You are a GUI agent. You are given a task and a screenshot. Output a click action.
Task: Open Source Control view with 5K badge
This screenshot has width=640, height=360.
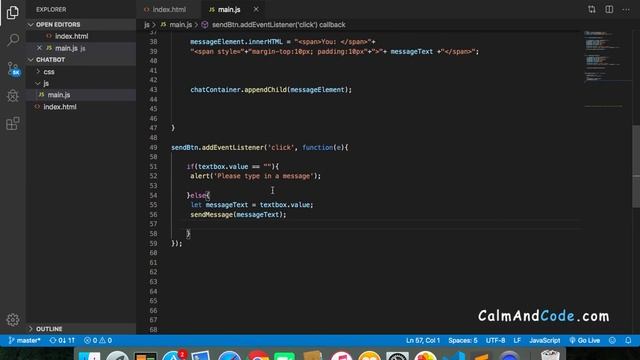pyautogui.click(x=13, y=68)
